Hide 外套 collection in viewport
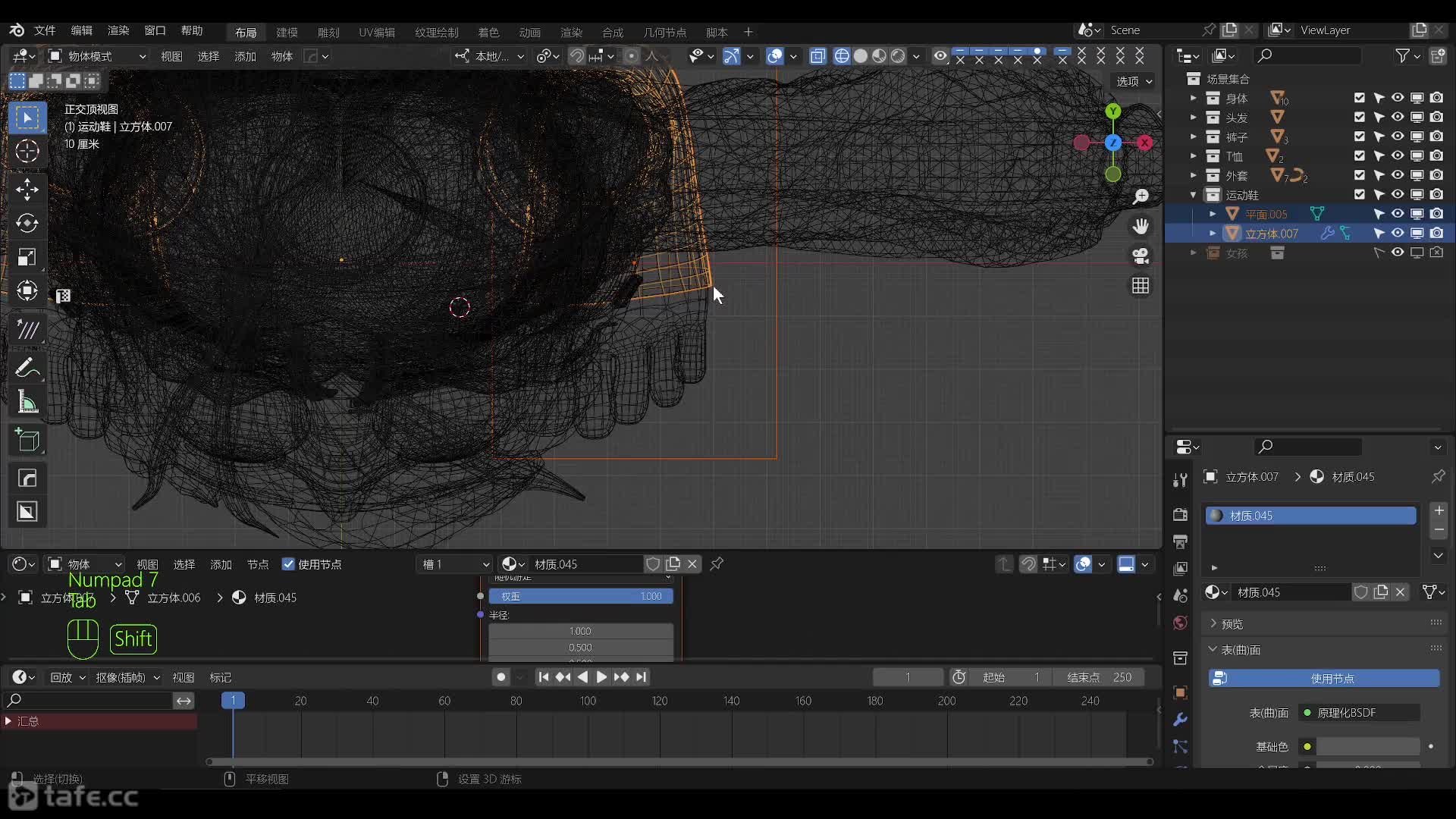The width and height of the screenshot is (1456, 819). point(1417,175)
